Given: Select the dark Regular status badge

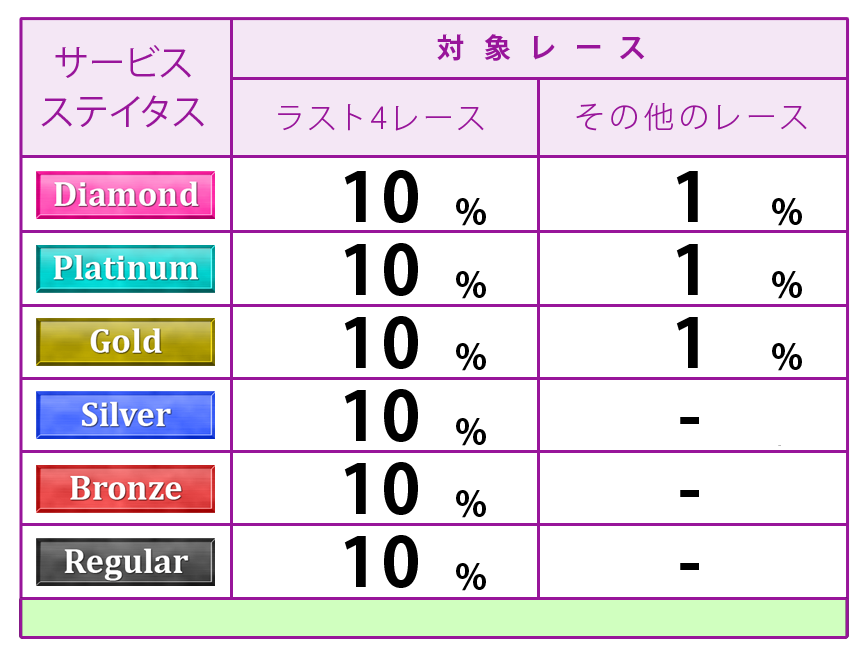Looking at the screenshot, I should point(125,562).
